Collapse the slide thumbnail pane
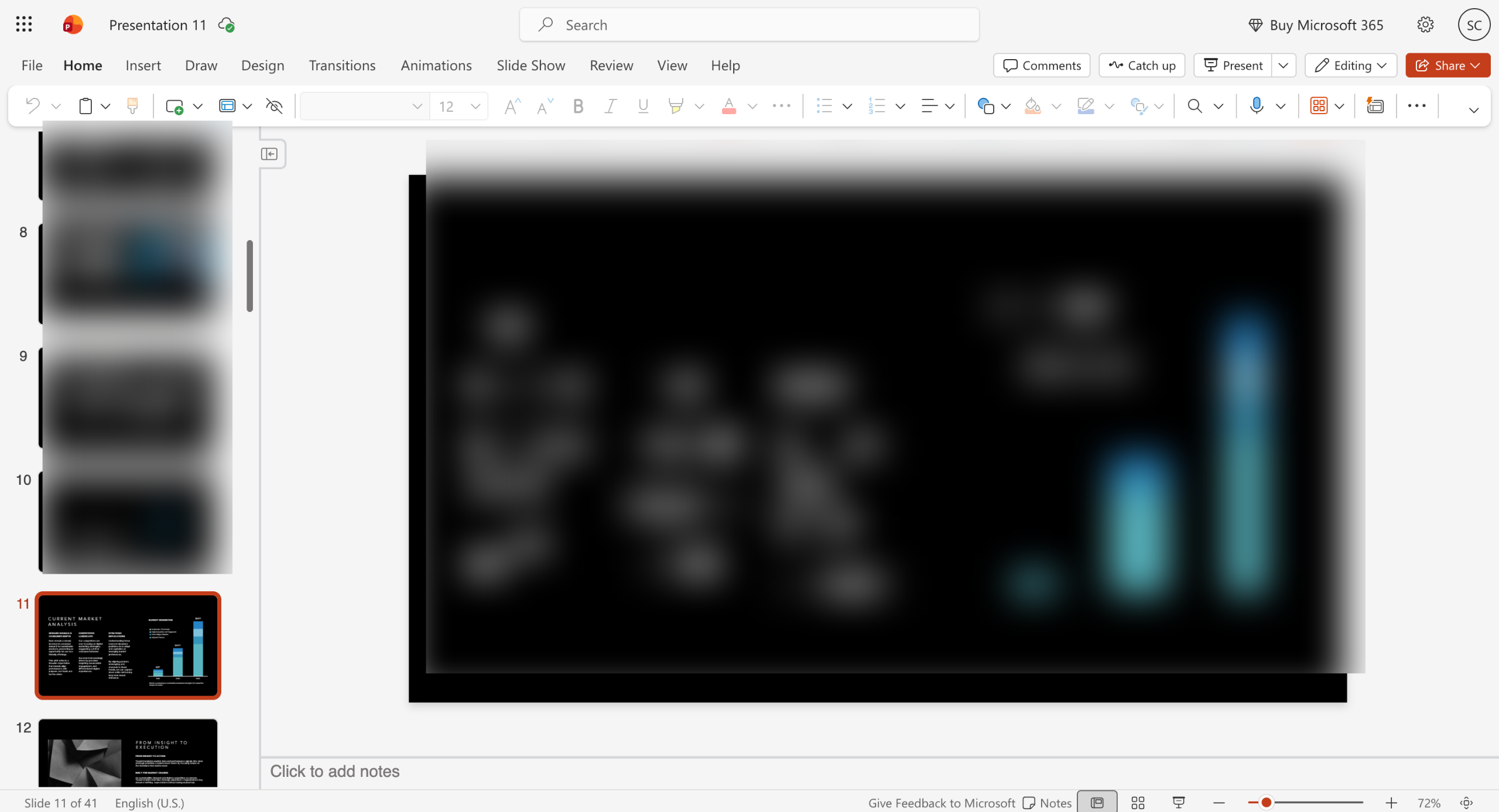This screenshot has width=1499, height=812. (269, 154)
